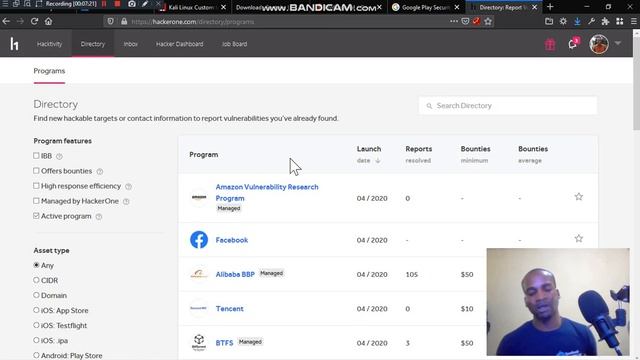Click the help icon beside Active program
This screenshot has width=640, height=360.
(99, 217)
